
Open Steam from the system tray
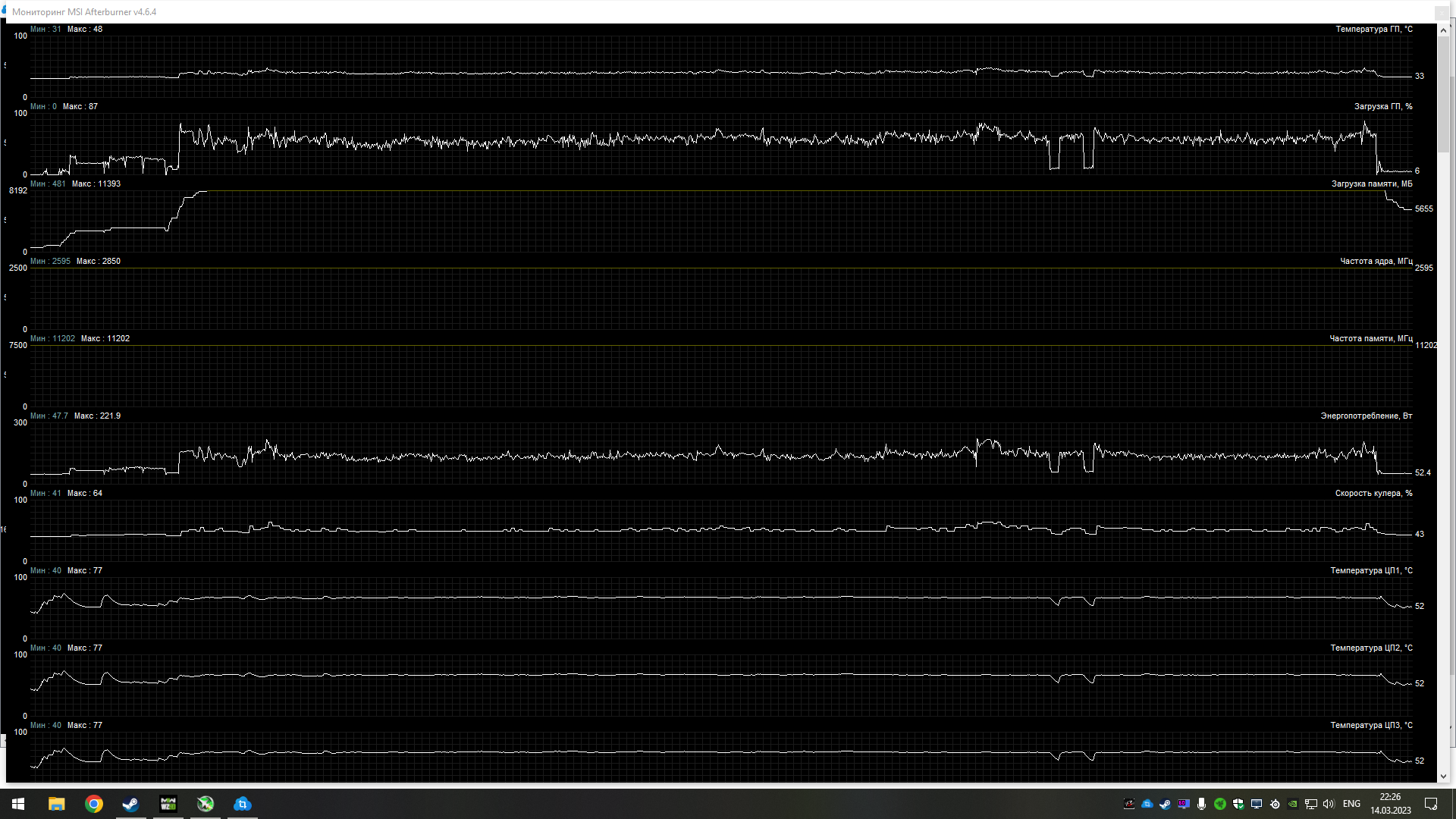(x=1166, y=804)
